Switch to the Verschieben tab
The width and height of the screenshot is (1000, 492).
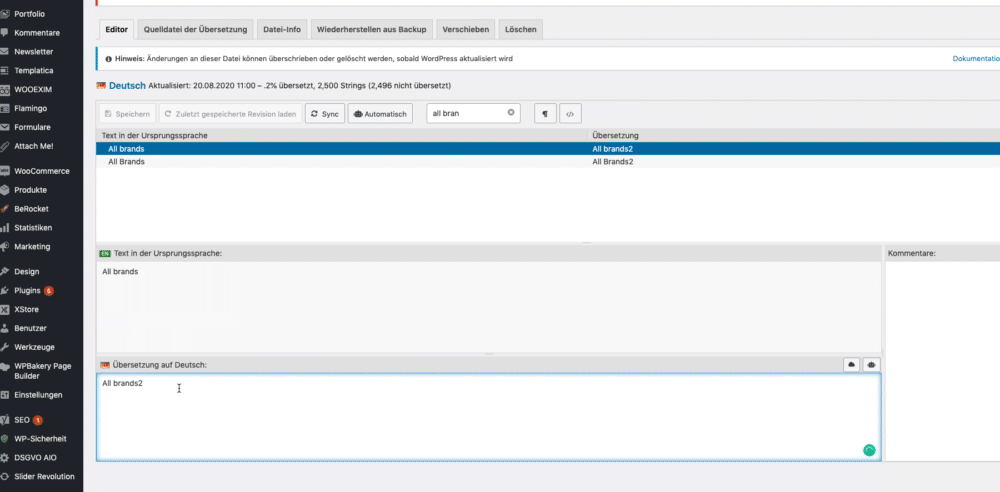(x=466, y=29)
